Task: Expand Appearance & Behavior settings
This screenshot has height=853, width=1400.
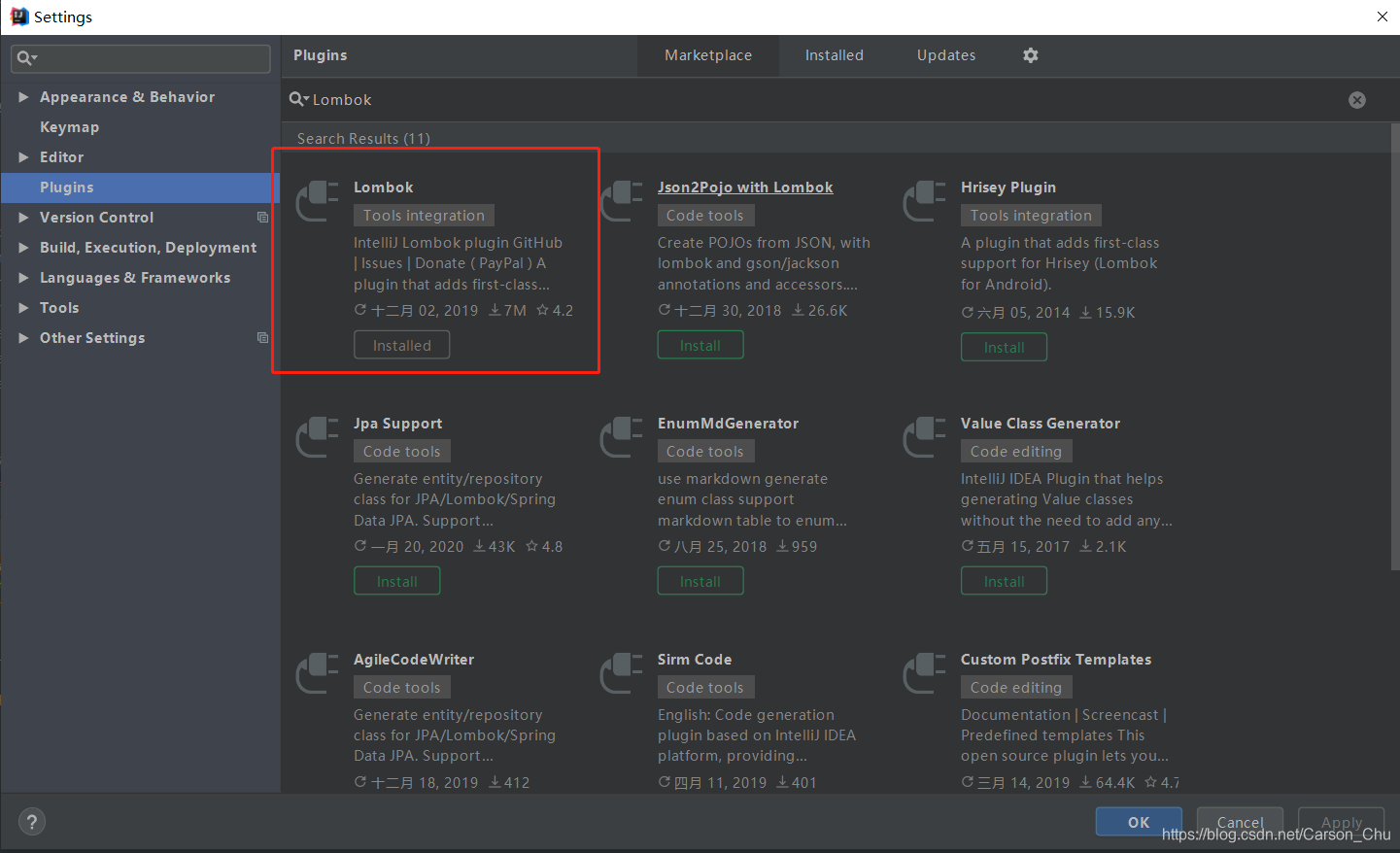Action: [x=23, y=97]
